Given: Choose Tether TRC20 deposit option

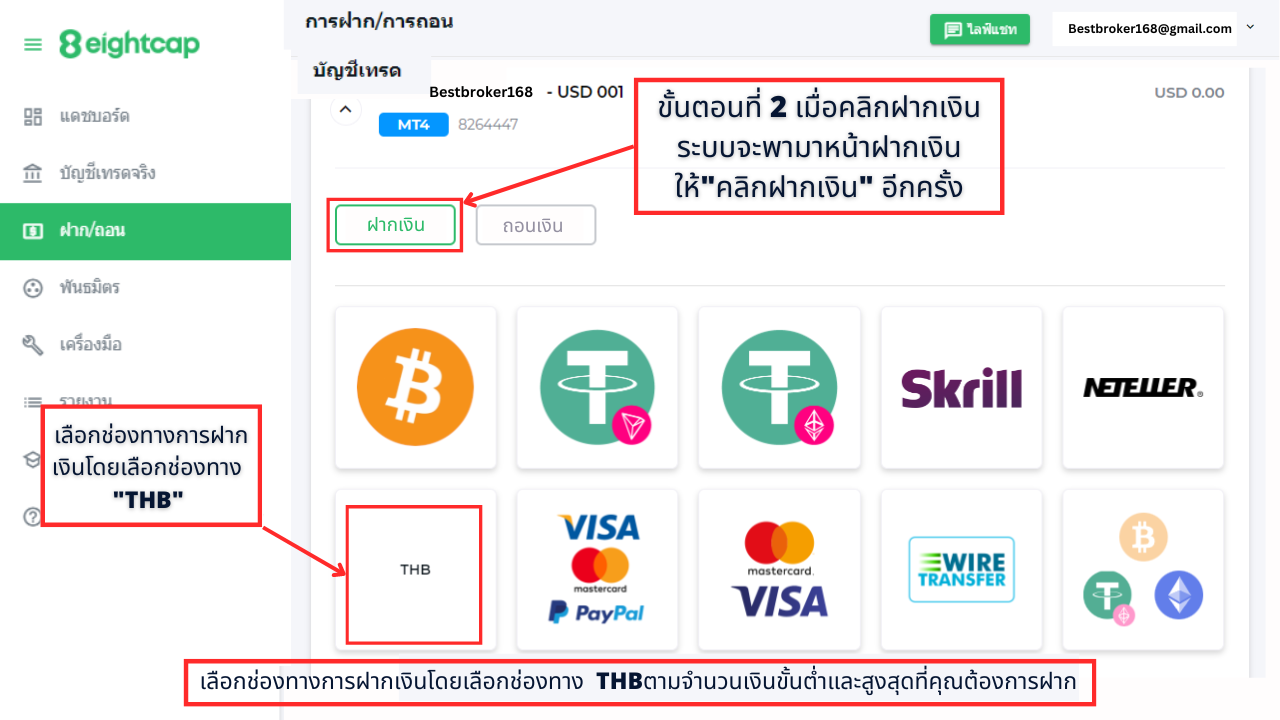Looking at the screenshot, I should 597,387.
